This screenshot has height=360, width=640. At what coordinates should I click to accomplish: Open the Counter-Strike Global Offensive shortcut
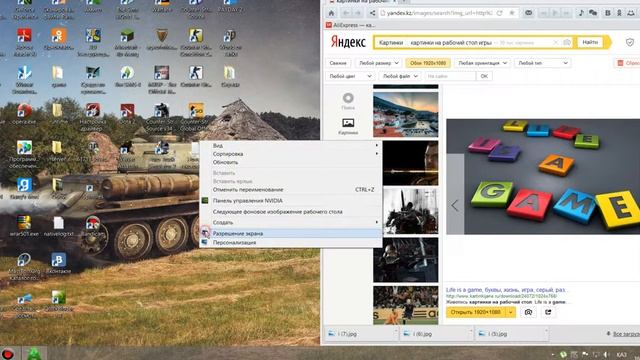tap(196, 116)
